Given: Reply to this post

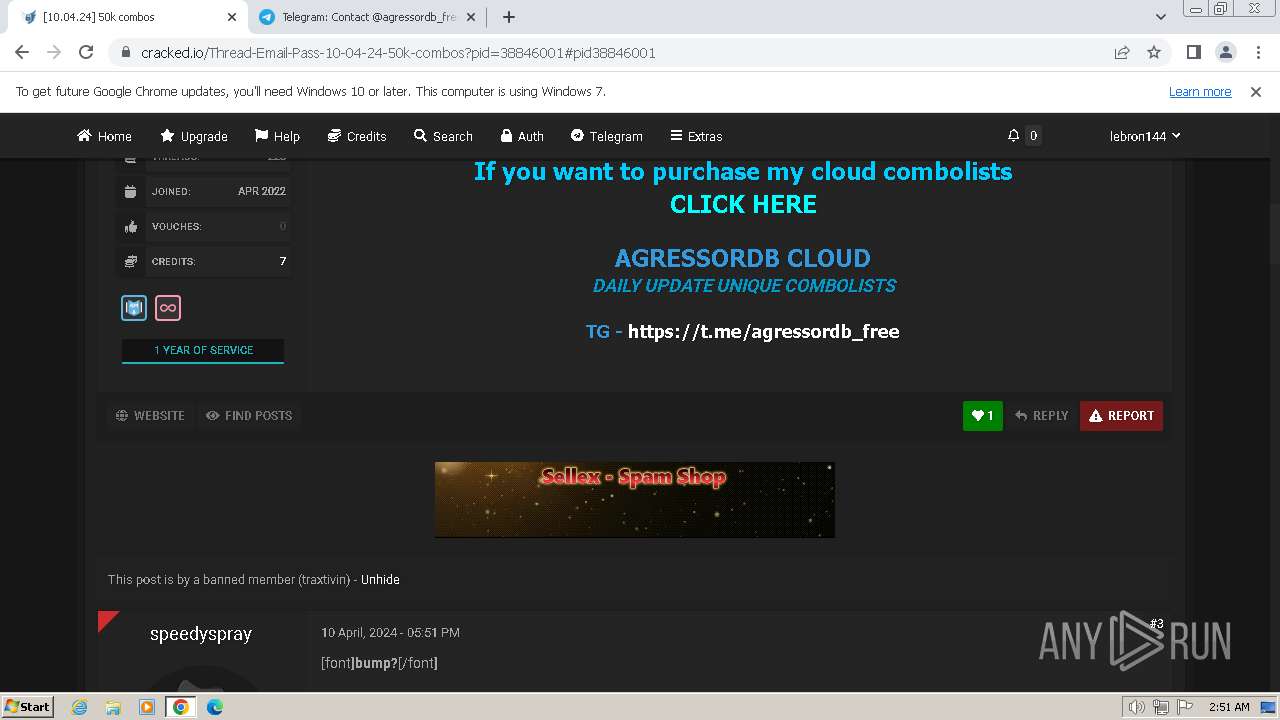Looking at the screenshot, I should [1041, 416].
